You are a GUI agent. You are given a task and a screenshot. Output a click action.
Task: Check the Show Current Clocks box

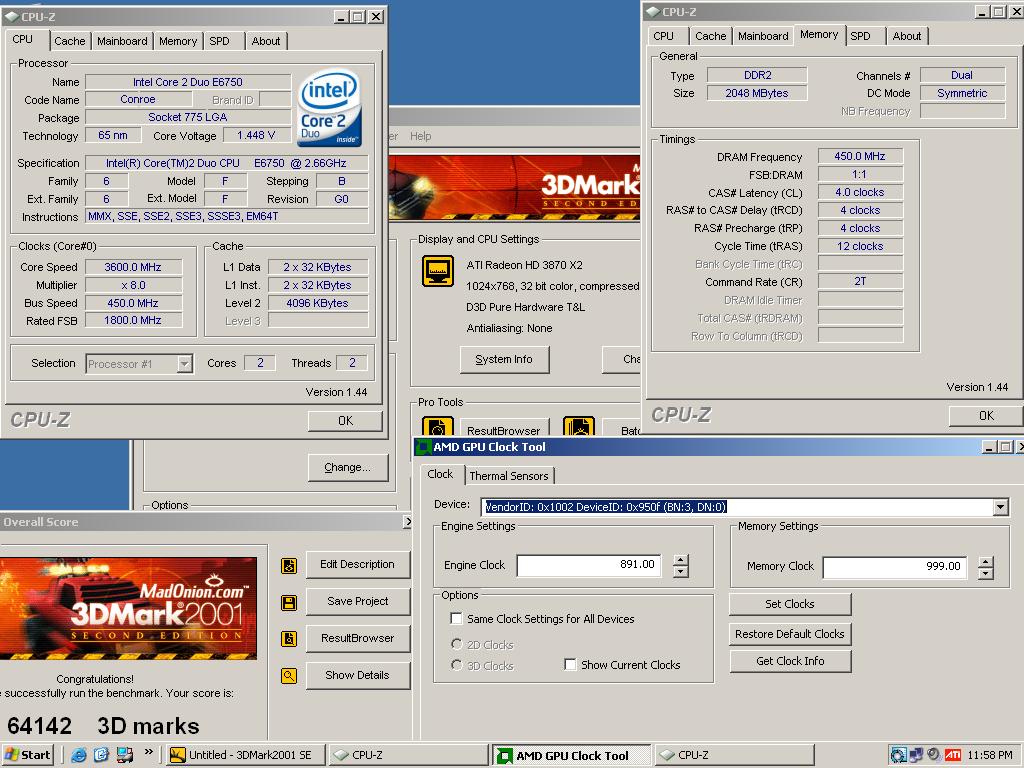[570, 665]
